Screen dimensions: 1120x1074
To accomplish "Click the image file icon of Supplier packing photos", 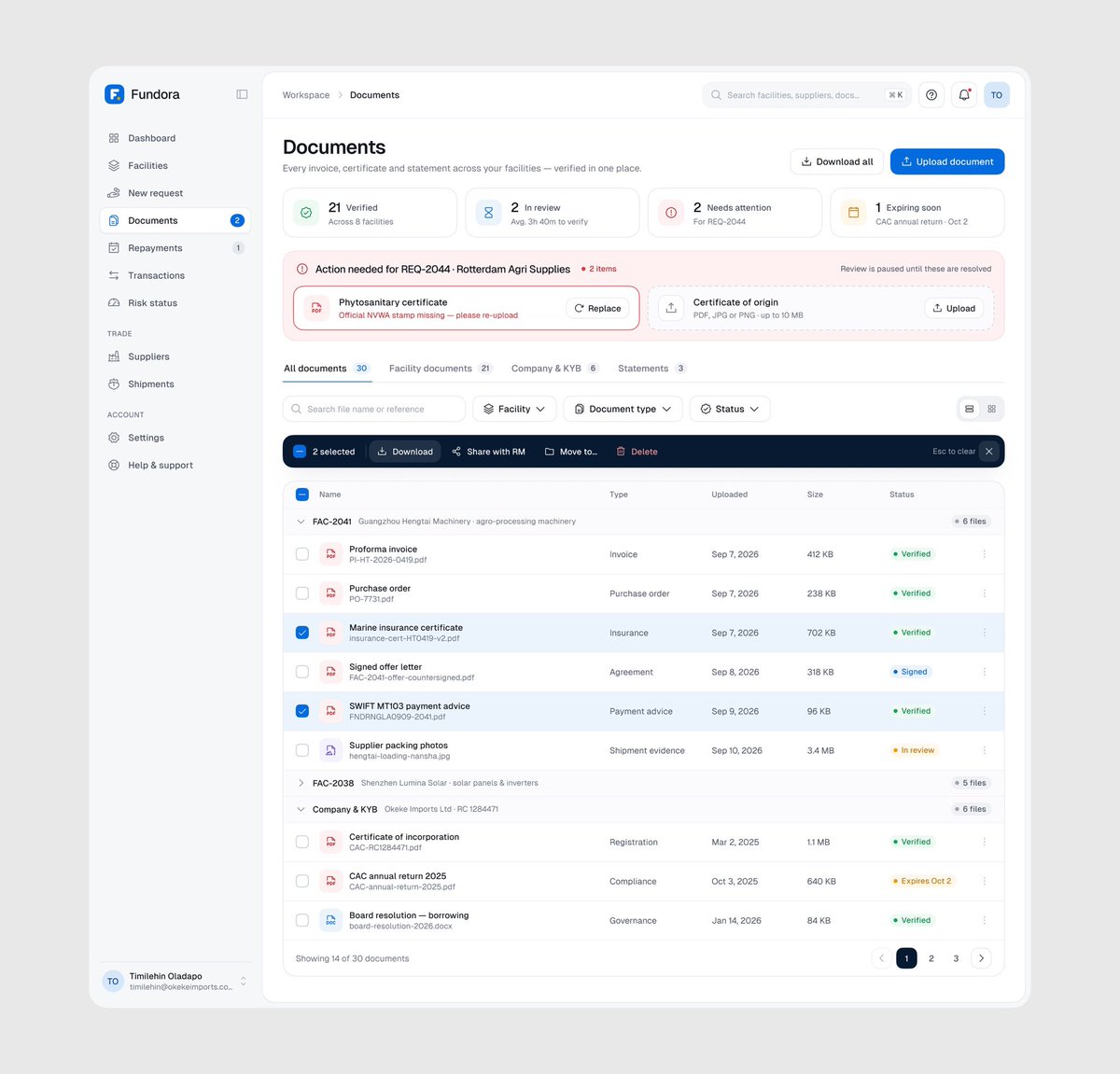I will (330, 750).
